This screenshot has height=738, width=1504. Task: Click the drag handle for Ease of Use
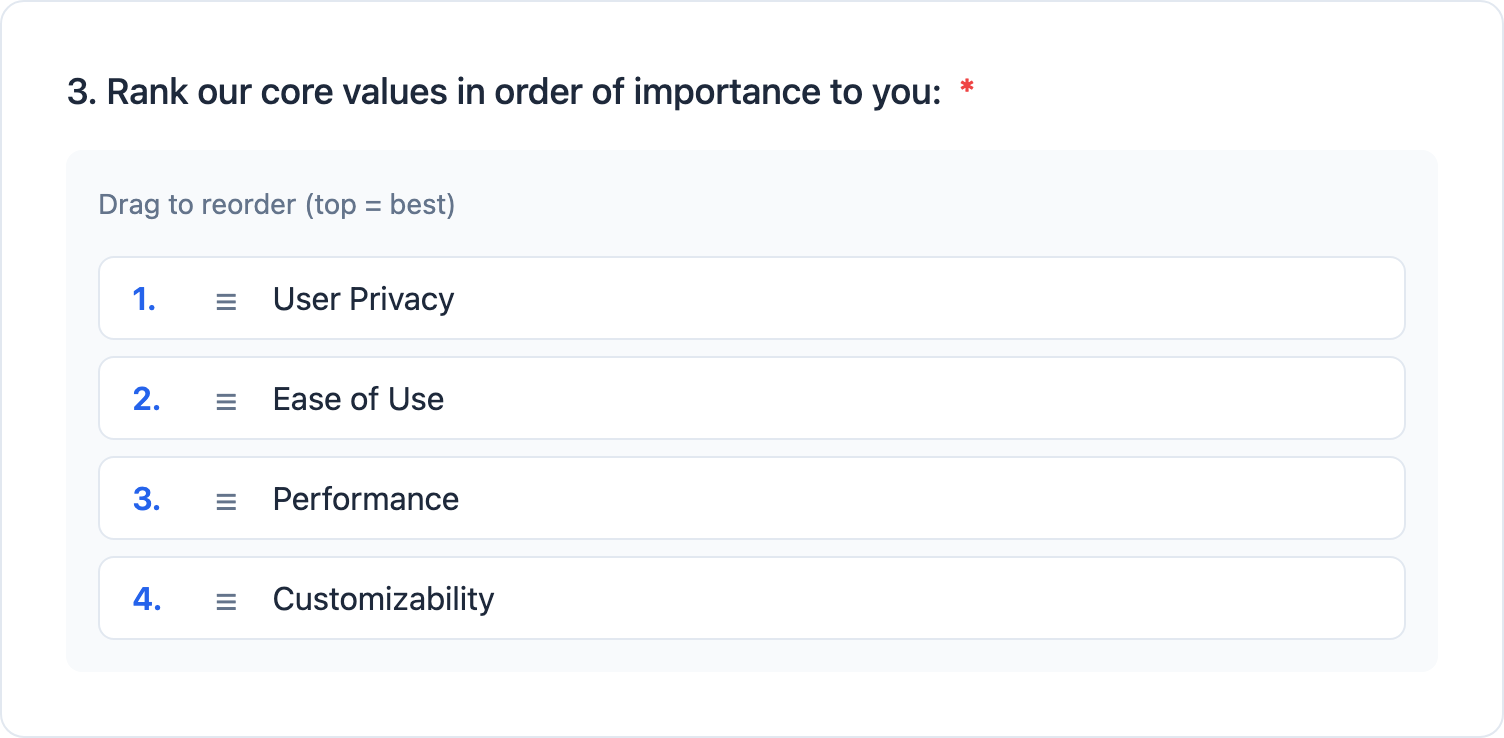226,398
